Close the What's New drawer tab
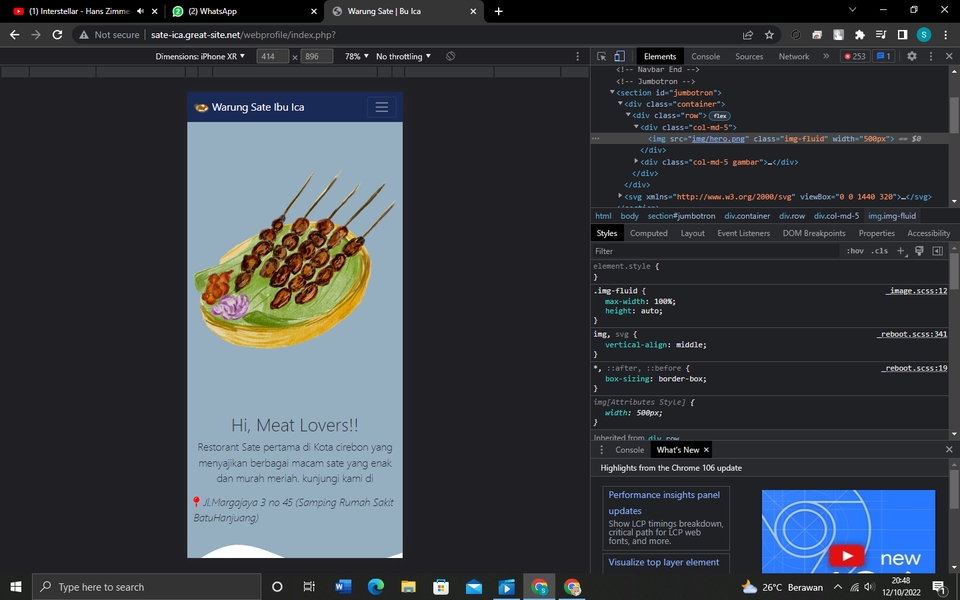 tap(706, 449)
